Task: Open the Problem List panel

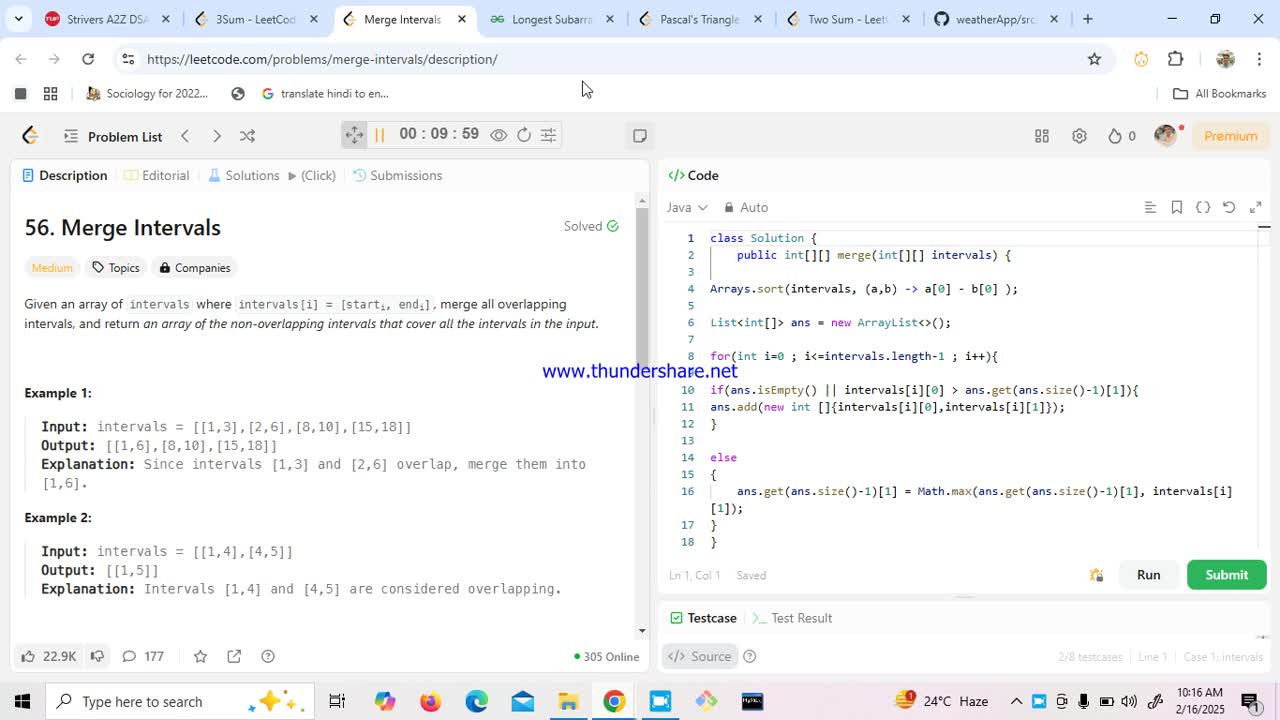Action: coord(112,136)
